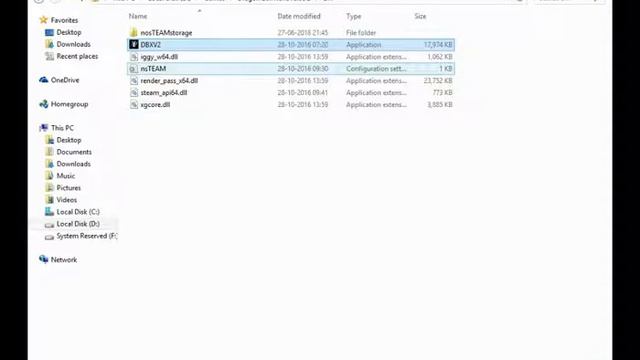Go to Recent places label
The image size is (640, 360).
tap(77, 56)
